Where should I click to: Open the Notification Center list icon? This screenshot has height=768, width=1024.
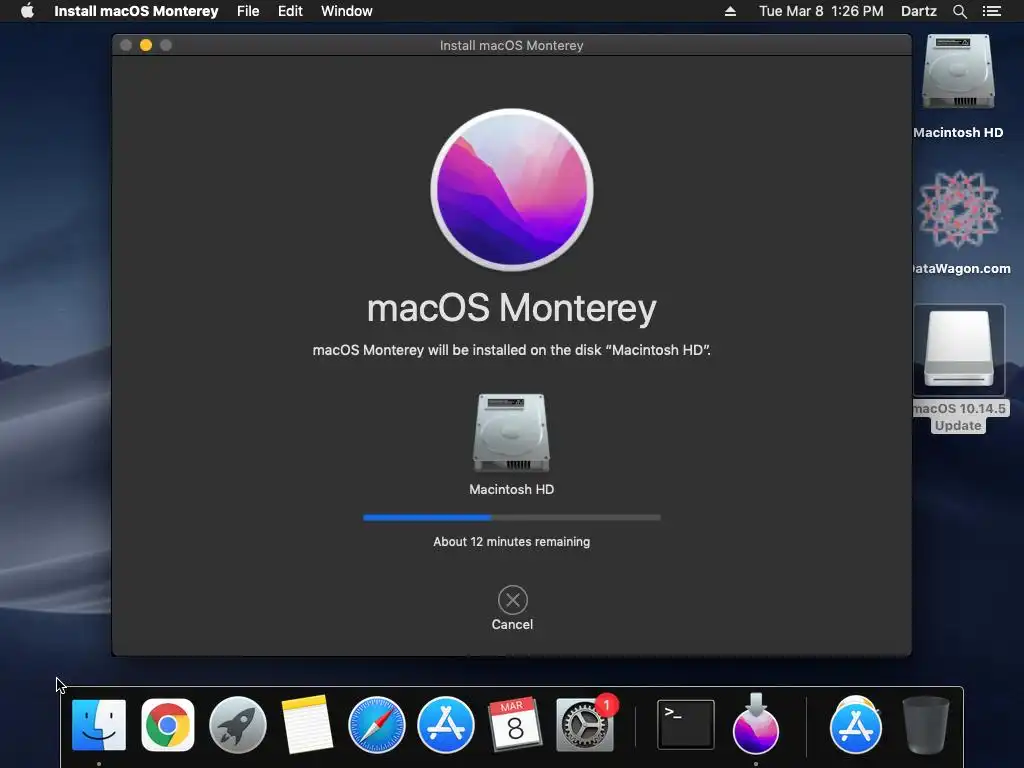tap(991, 11)
